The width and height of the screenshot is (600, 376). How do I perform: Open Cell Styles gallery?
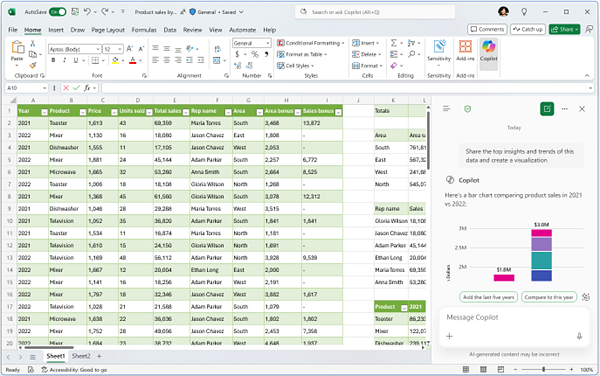coord(295,66)
